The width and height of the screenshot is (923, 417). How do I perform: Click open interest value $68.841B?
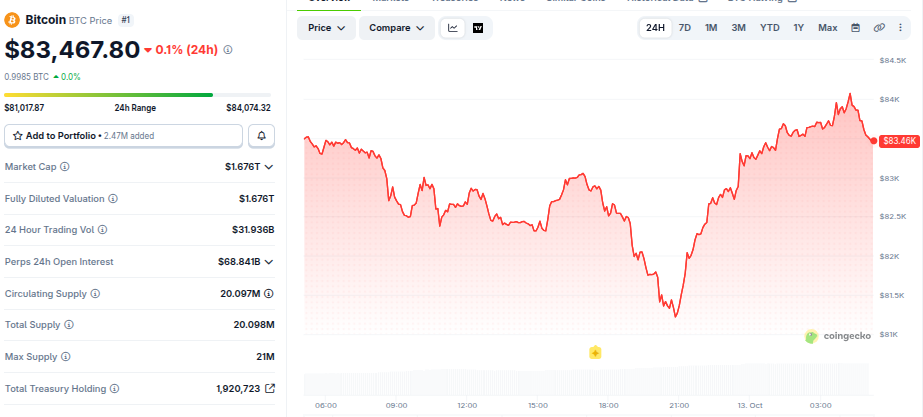pyautogui.click(x=239, y=262)
